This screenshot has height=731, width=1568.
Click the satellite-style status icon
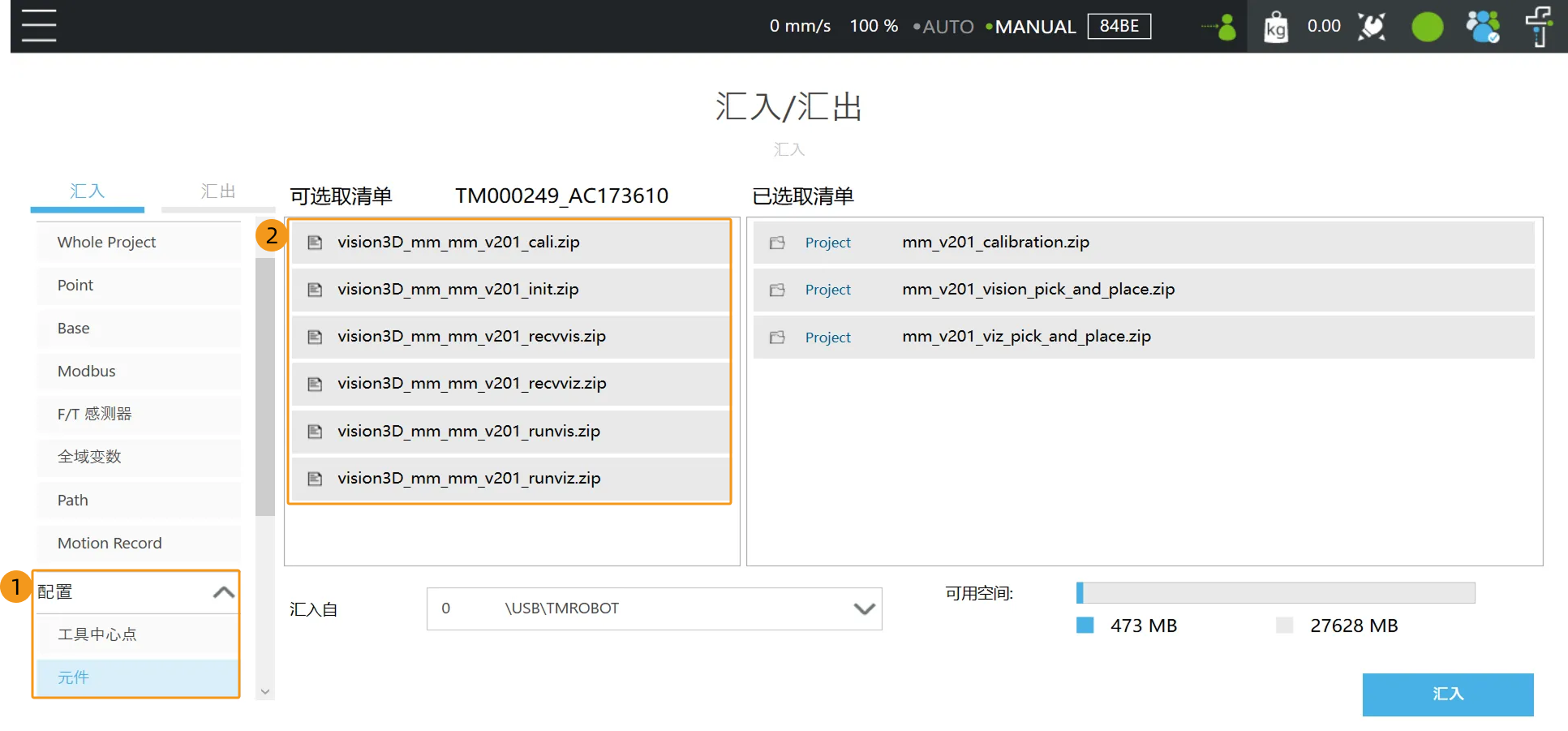[x=1372, y=27]
